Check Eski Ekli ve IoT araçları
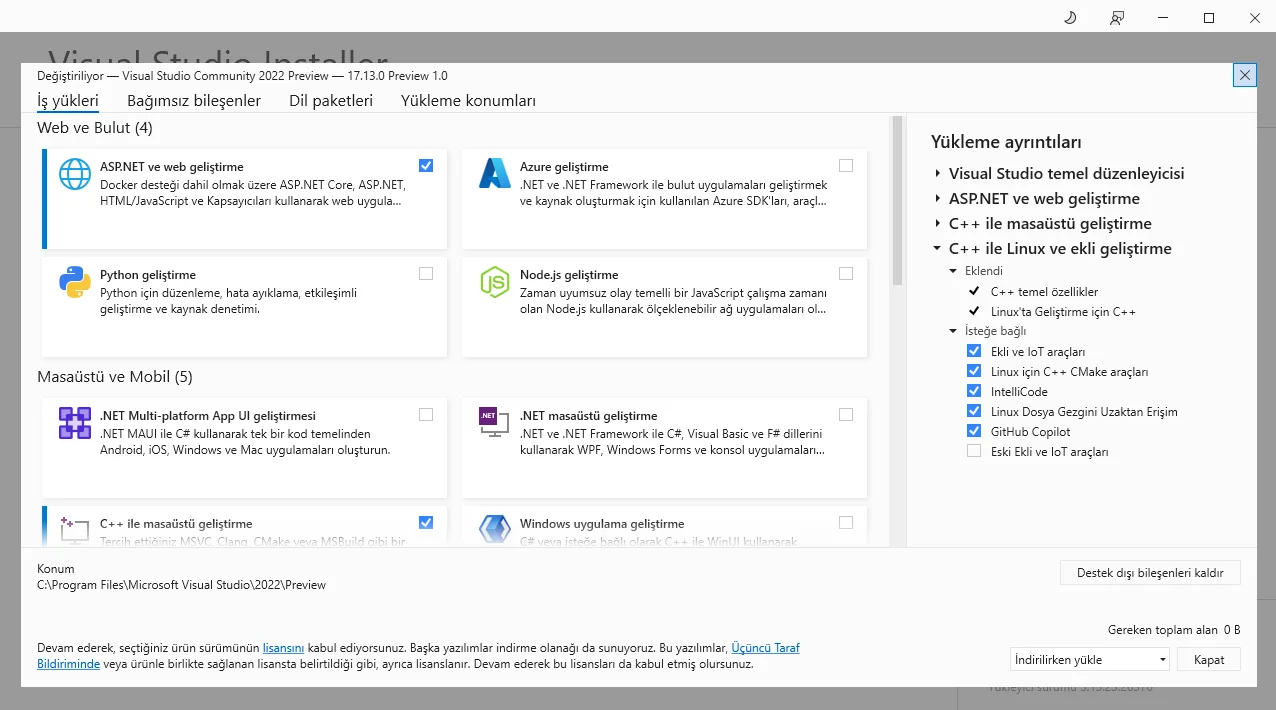 pos(974,451)
